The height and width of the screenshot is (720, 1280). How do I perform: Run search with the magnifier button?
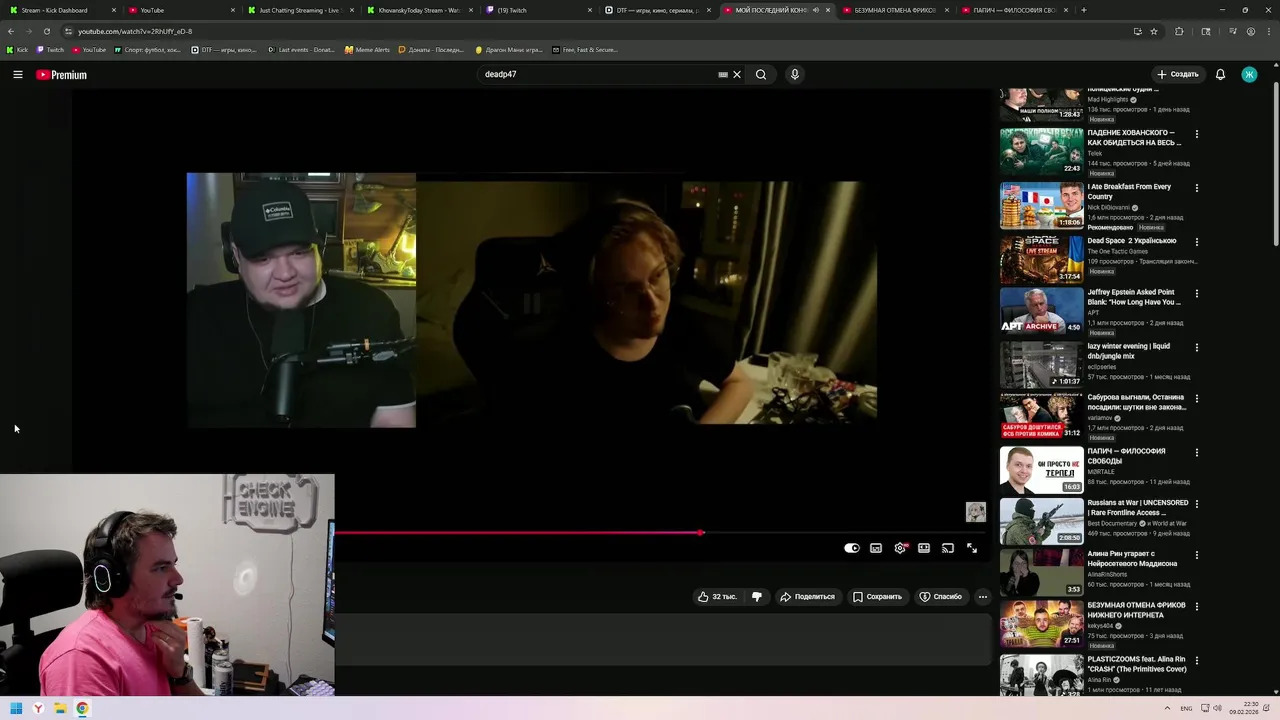coord(761,74)
